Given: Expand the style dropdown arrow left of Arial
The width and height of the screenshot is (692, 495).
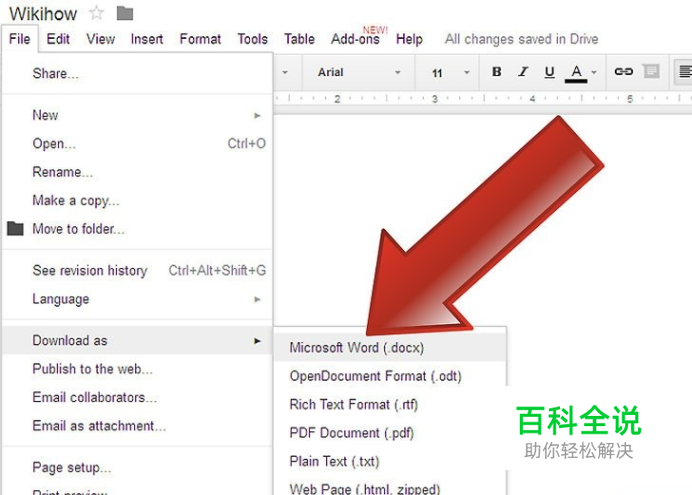Looking at the screenshot, I should pos(285,72).
